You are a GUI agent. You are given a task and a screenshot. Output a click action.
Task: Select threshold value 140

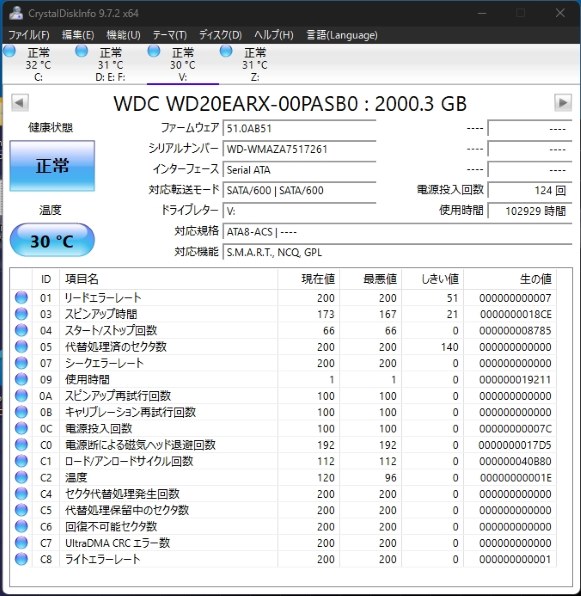click(x=450, y=347)
